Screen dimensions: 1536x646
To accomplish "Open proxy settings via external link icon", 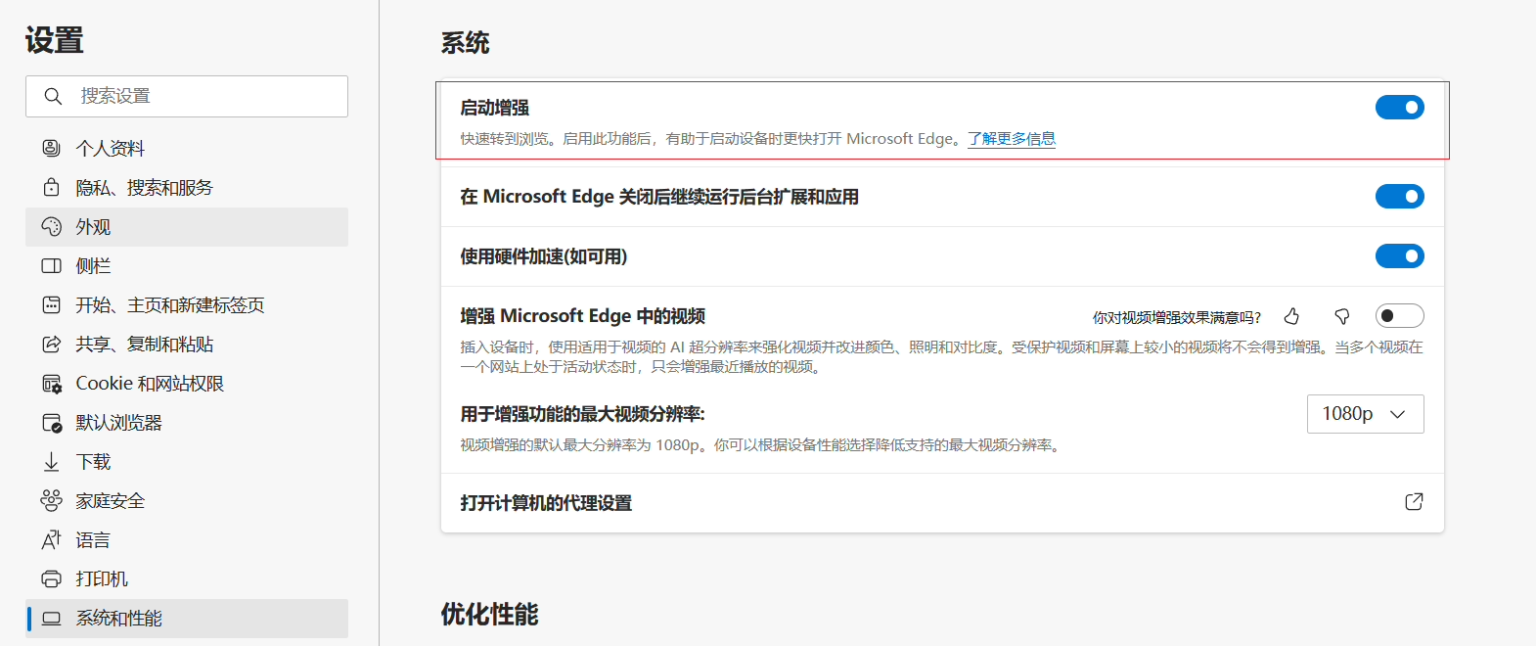I will [x=1414, y=502].
